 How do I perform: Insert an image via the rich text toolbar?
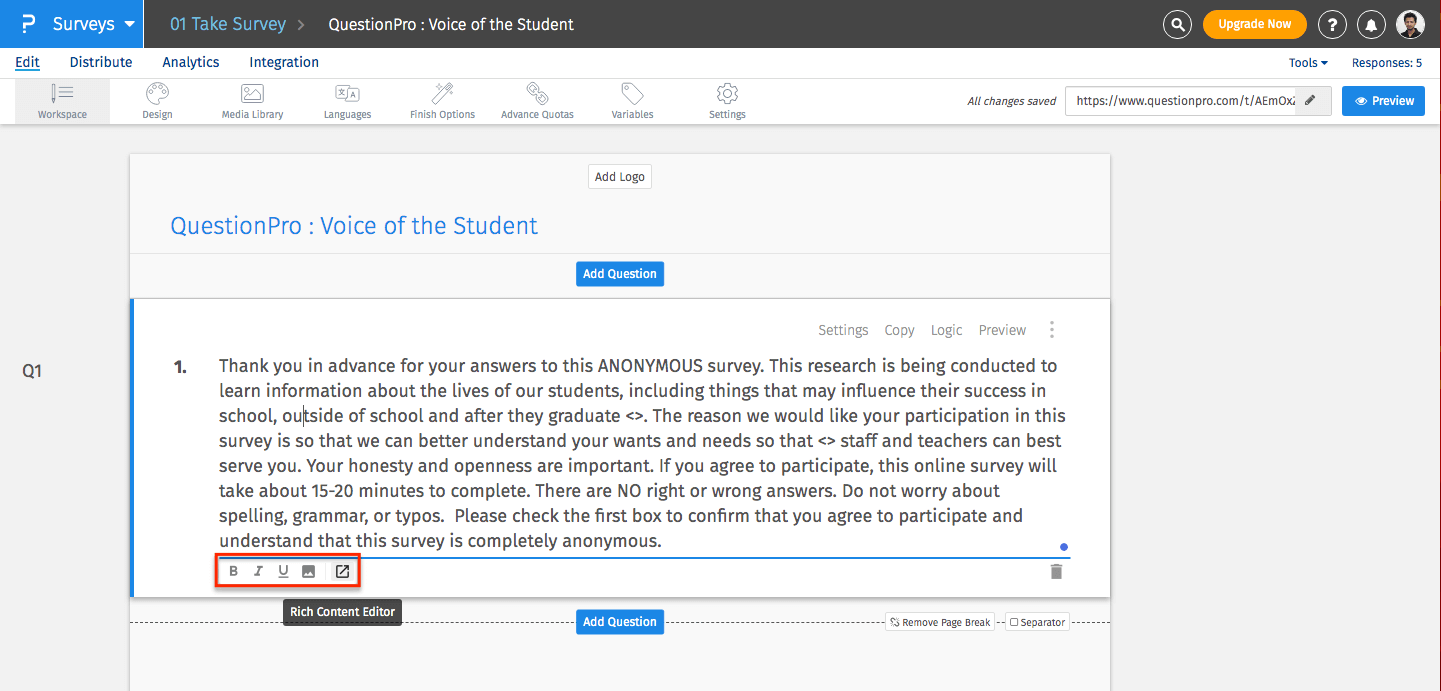pos(308,570)
